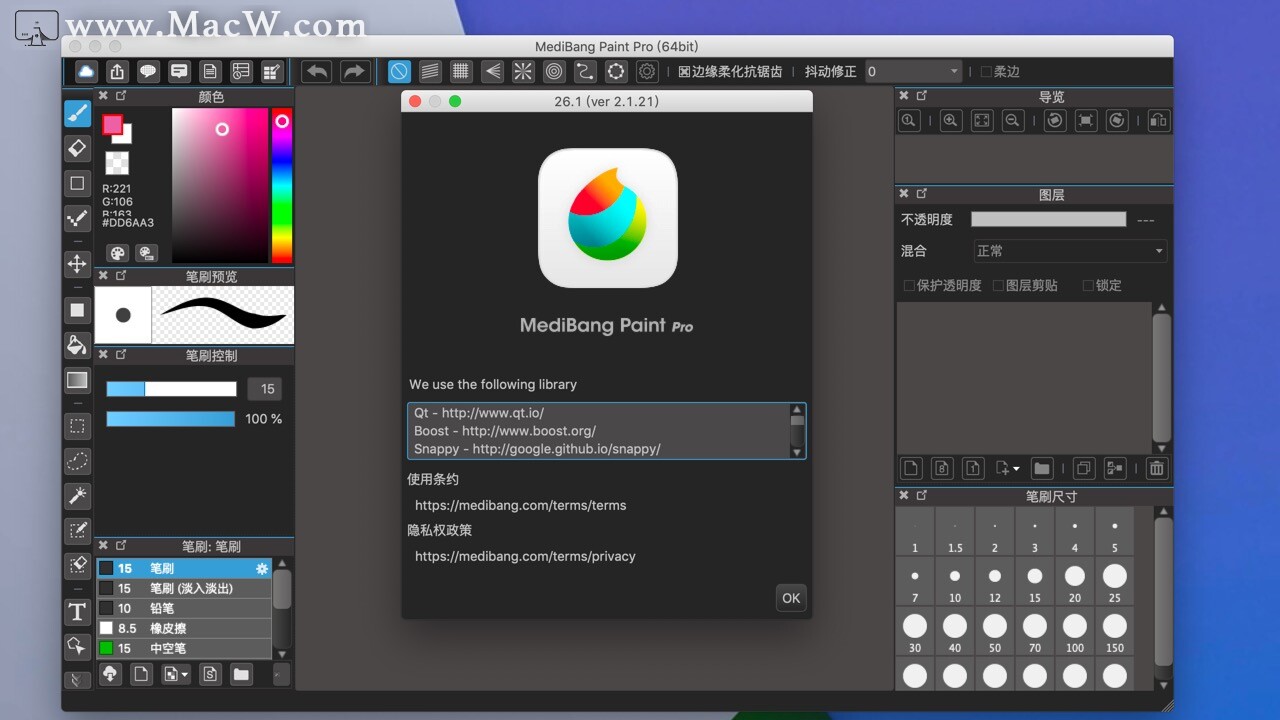1280x720 pixels.
Task: Click the brush size value field 15
Action: [266, 389]
